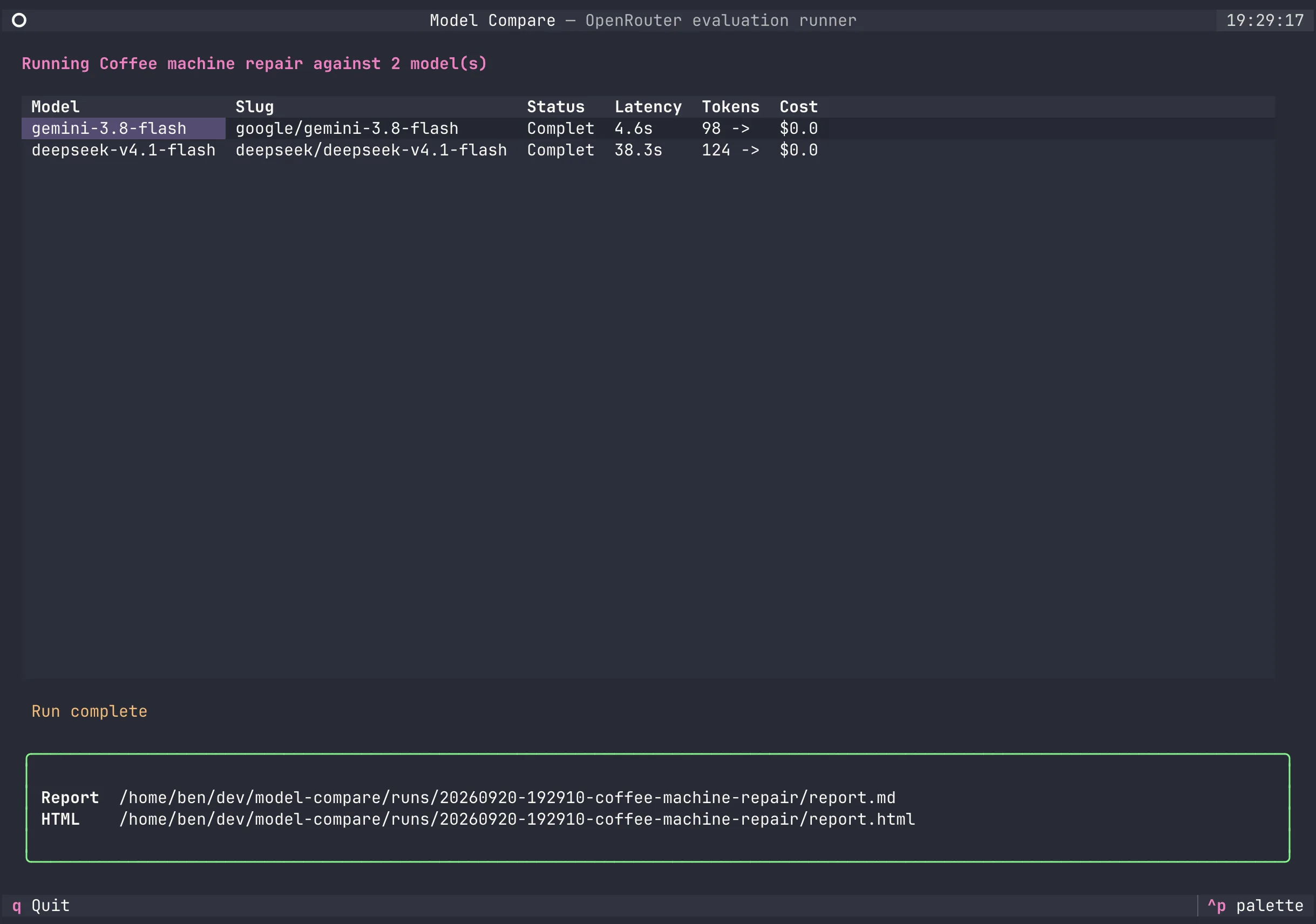Select the deepseek-v4.1-flash model cell

[x=123, y=150]
